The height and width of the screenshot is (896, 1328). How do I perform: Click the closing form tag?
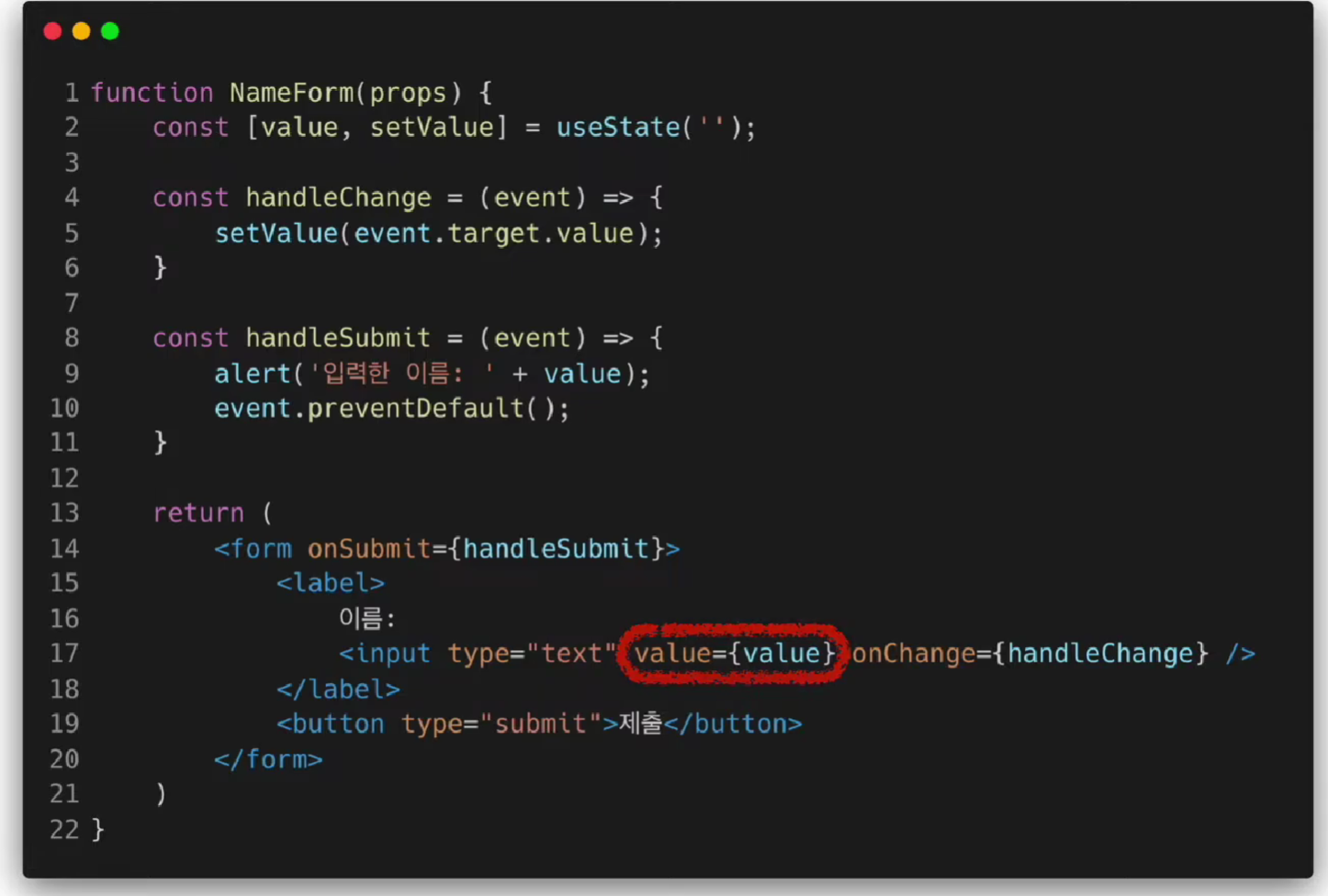click(268, 759)
